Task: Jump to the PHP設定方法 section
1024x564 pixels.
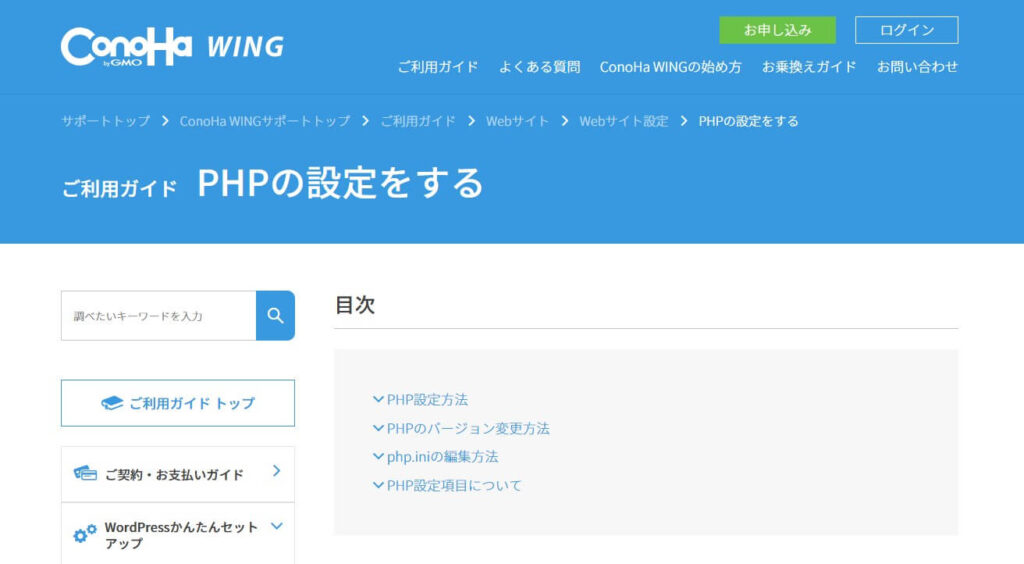Action: pyautogui.click(x=427, y=400)
